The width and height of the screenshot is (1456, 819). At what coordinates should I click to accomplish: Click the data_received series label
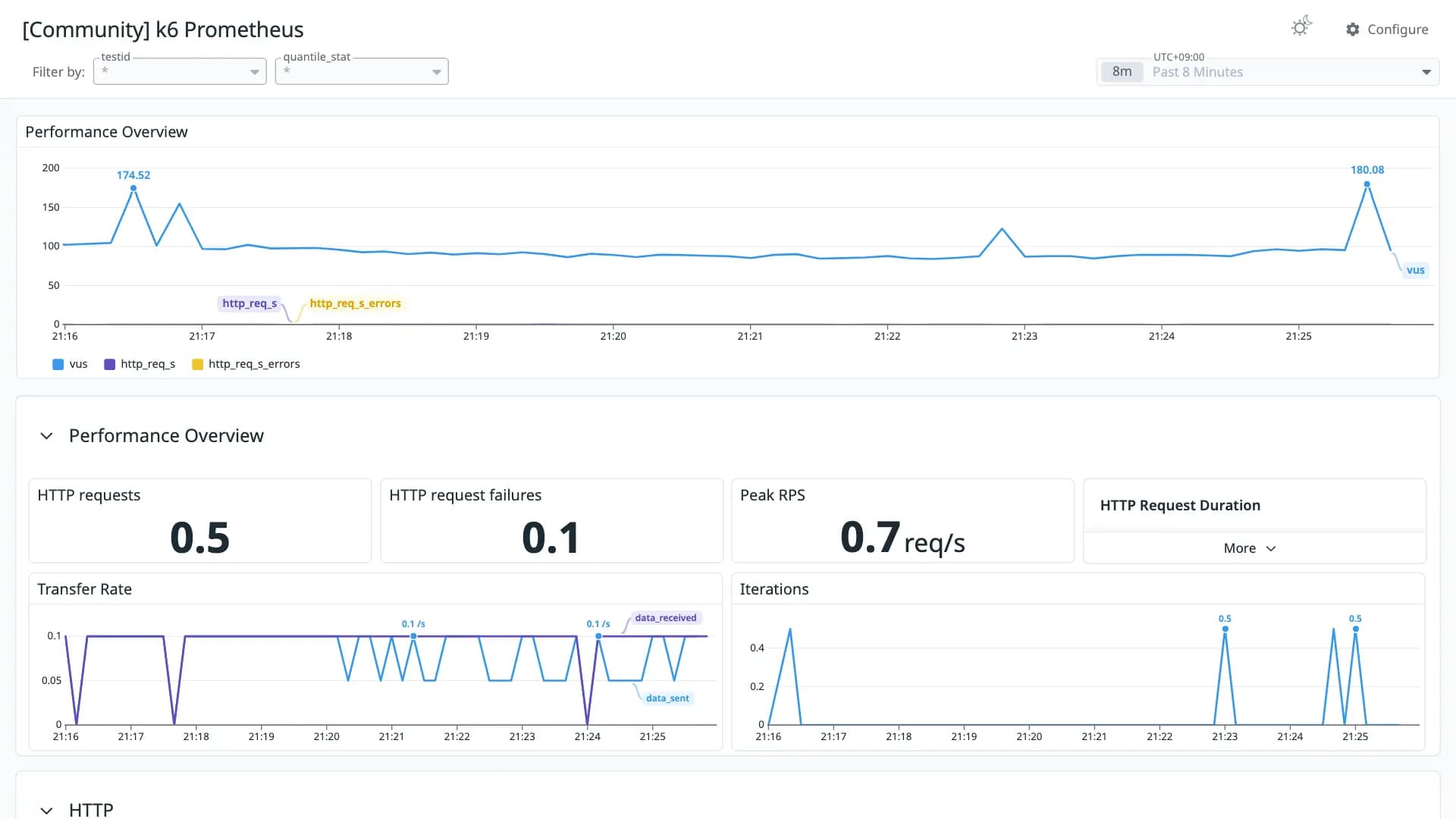[666, 618]
